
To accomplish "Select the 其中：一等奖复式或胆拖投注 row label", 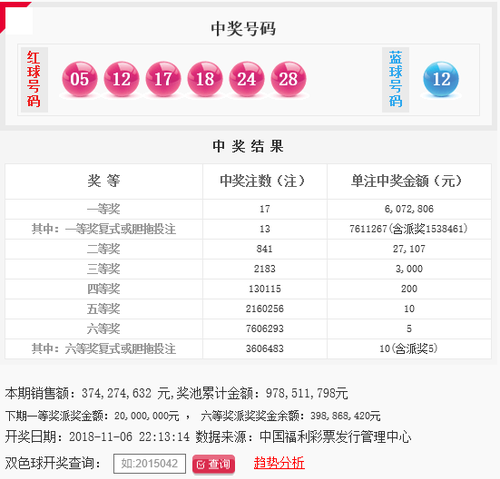I will 104,229.
